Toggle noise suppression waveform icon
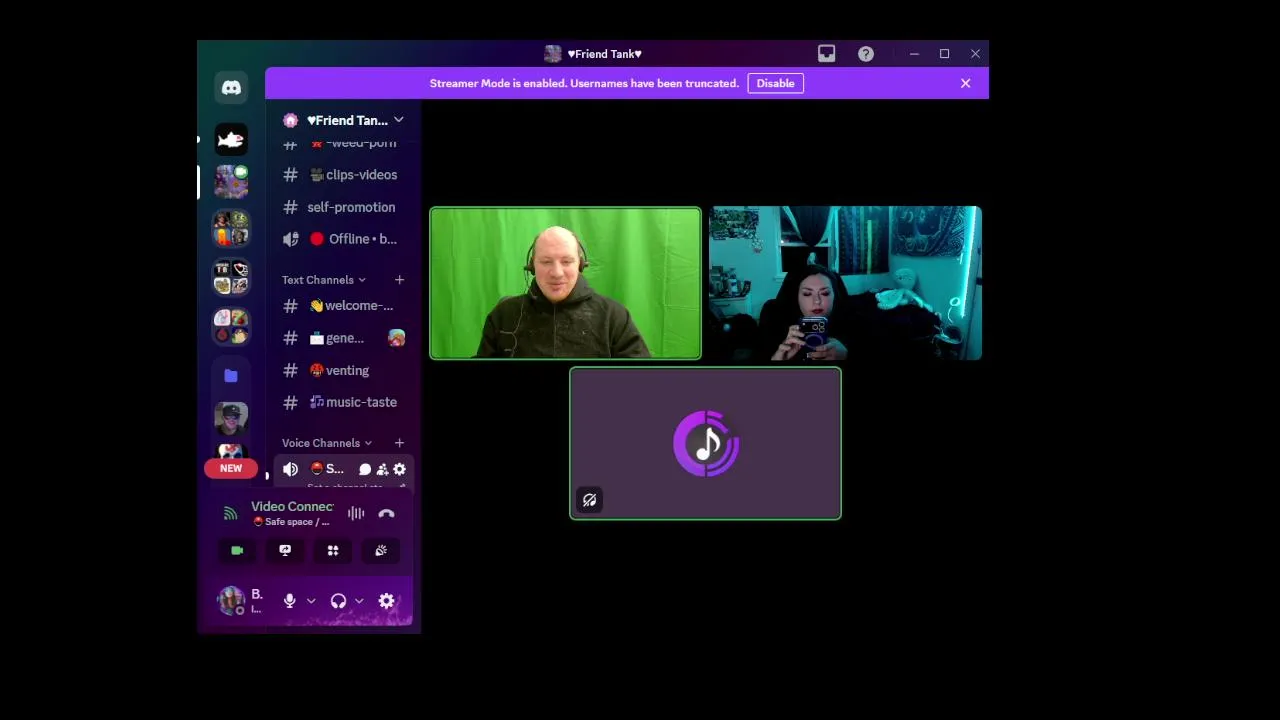Screen dimensions: 1280x720 (356, 514)
